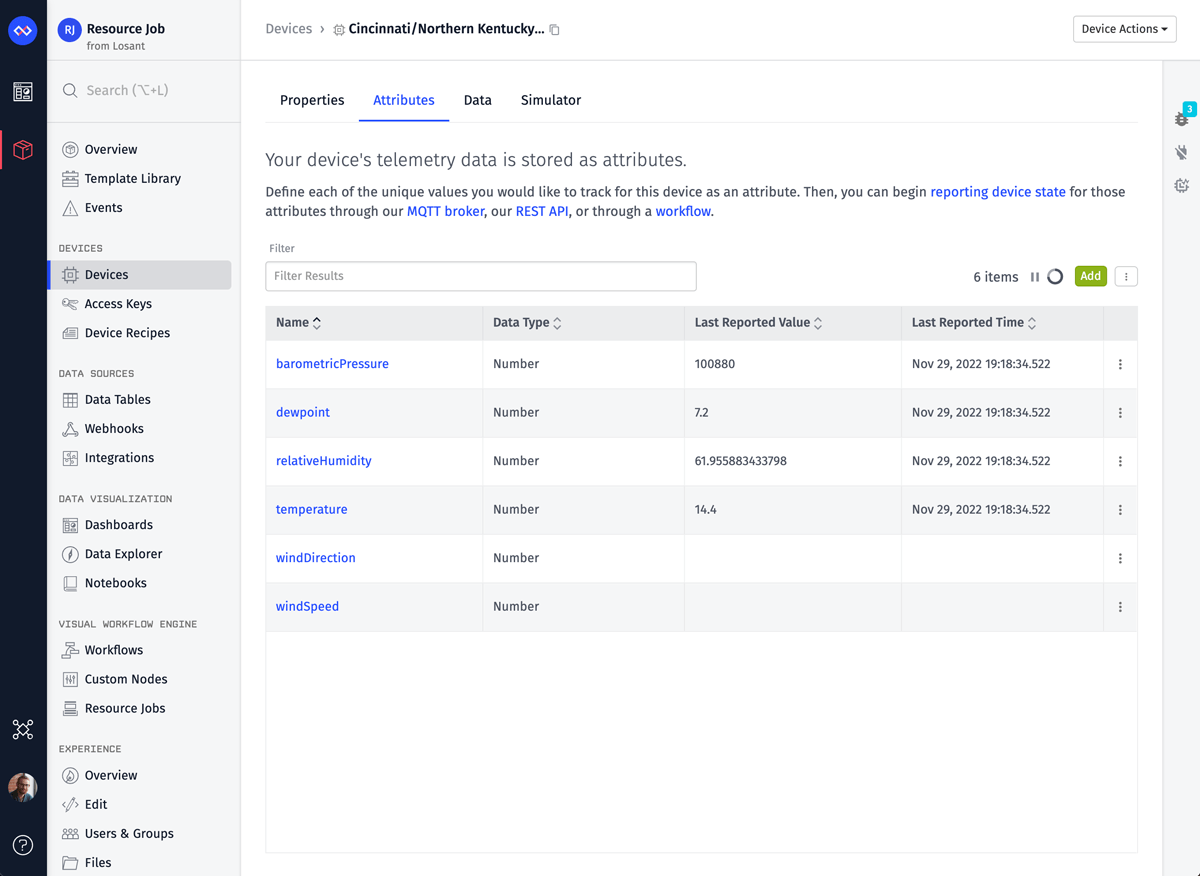
Task: Switch to the Data tab
Action: (478, 100)
